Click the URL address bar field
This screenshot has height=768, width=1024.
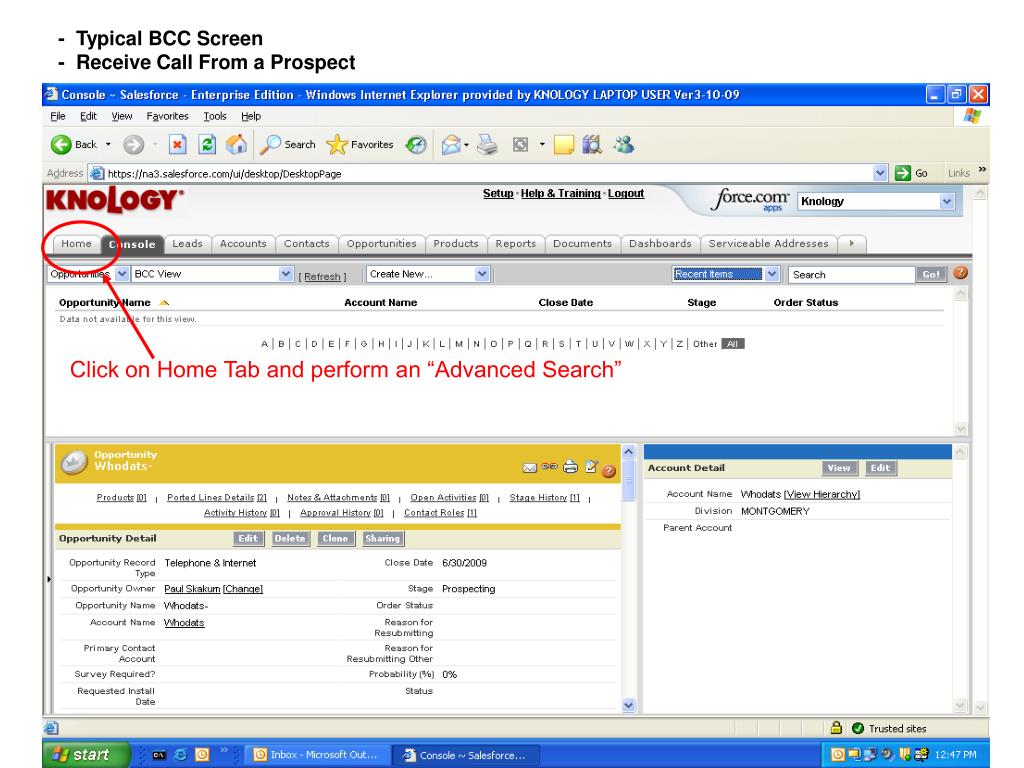click(483, 173)
